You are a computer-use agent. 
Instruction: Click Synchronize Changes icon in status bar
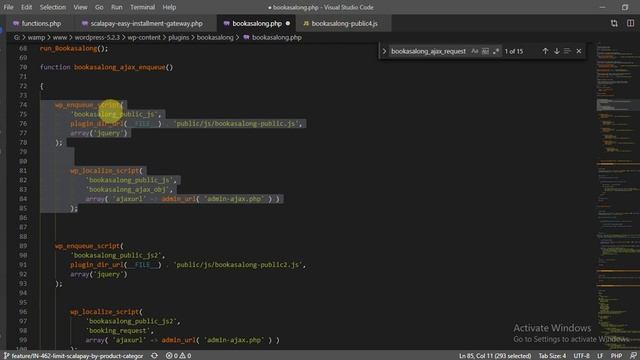[154, 356]
